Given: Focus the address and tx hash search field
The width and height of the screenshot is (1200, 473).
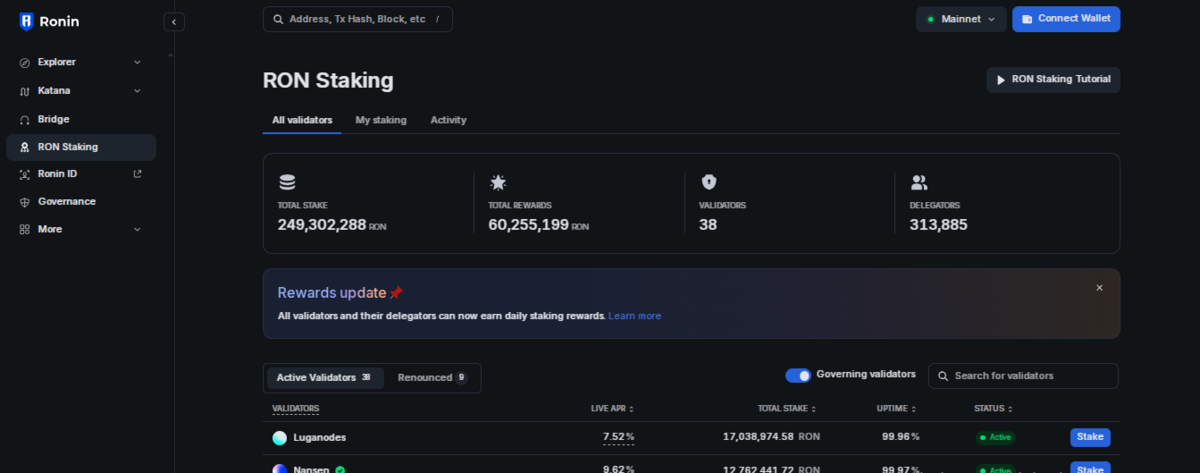Looking at the screenshot, I should [x=358, y=19].
